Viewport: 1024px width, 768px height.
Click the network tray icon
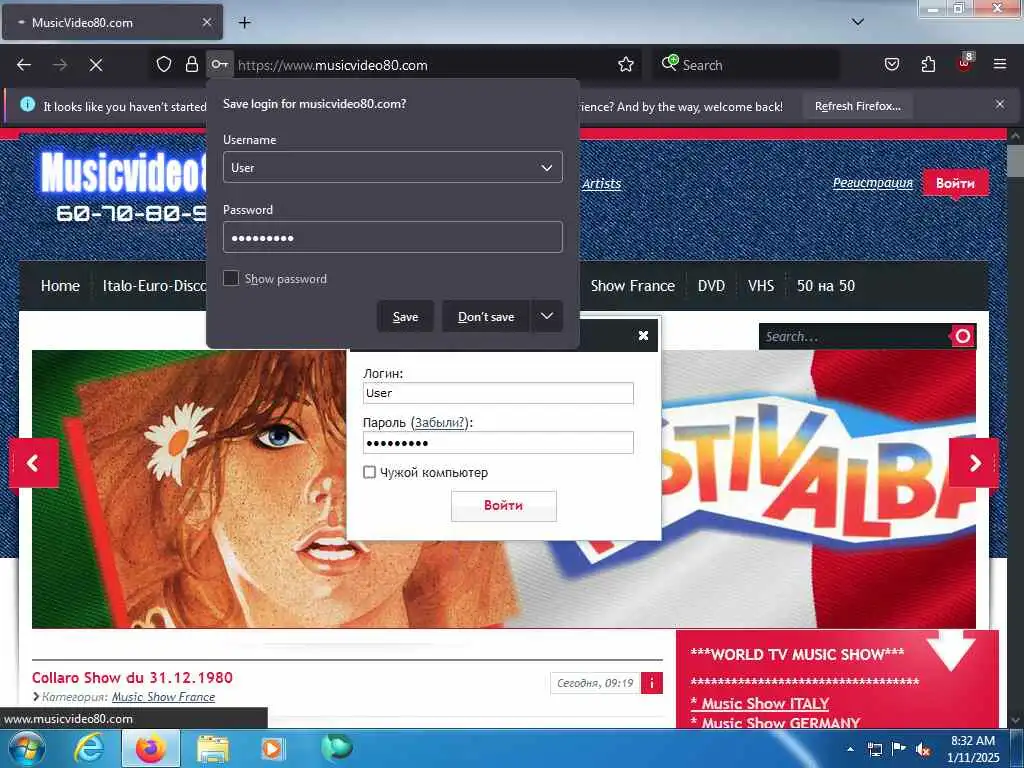[x=874, y=749]
